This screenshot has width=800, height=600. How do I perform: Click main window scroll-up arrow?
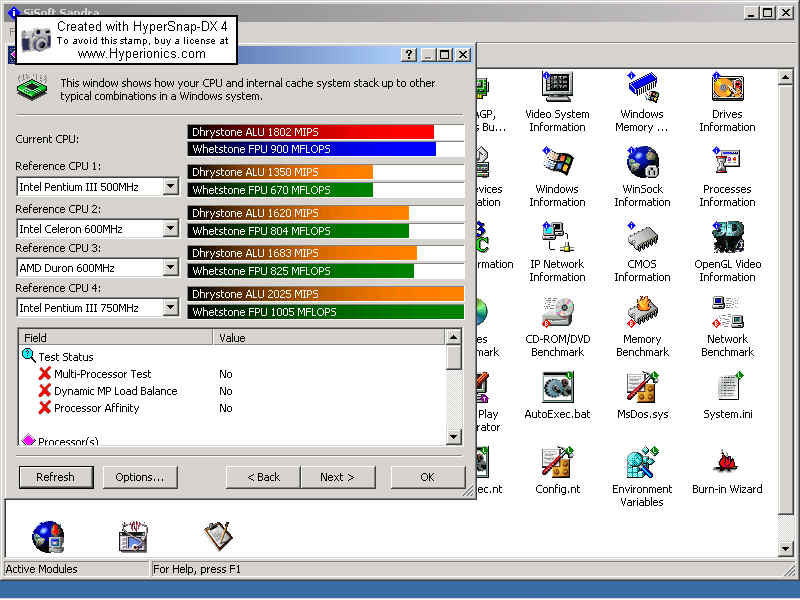coord(785,78)
